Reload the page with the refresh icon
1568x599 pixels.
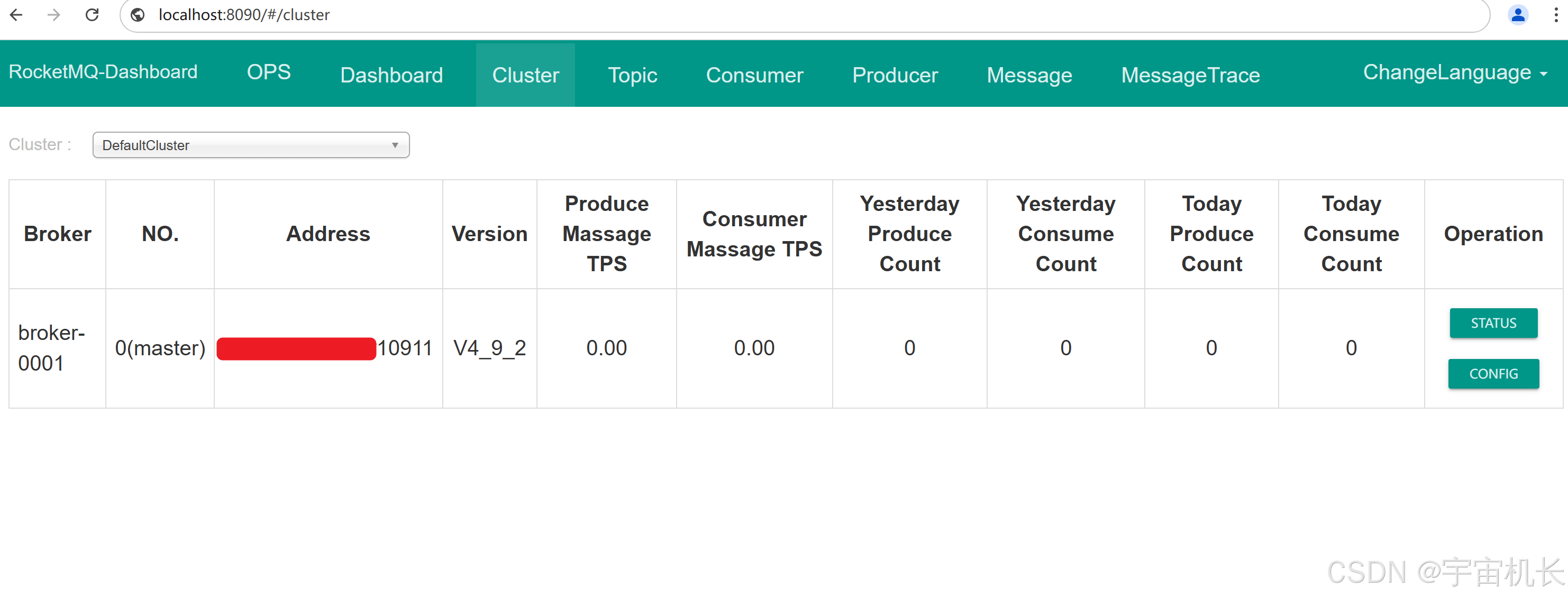pyautogui.click(x=92, y=15)
